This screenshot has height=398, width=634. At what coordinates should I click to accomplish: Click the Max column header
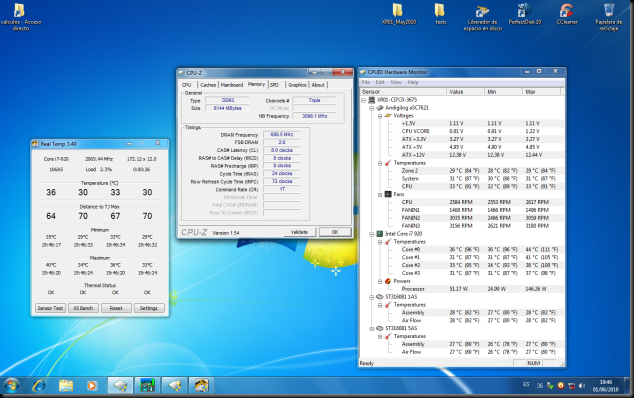click(541, 92)
